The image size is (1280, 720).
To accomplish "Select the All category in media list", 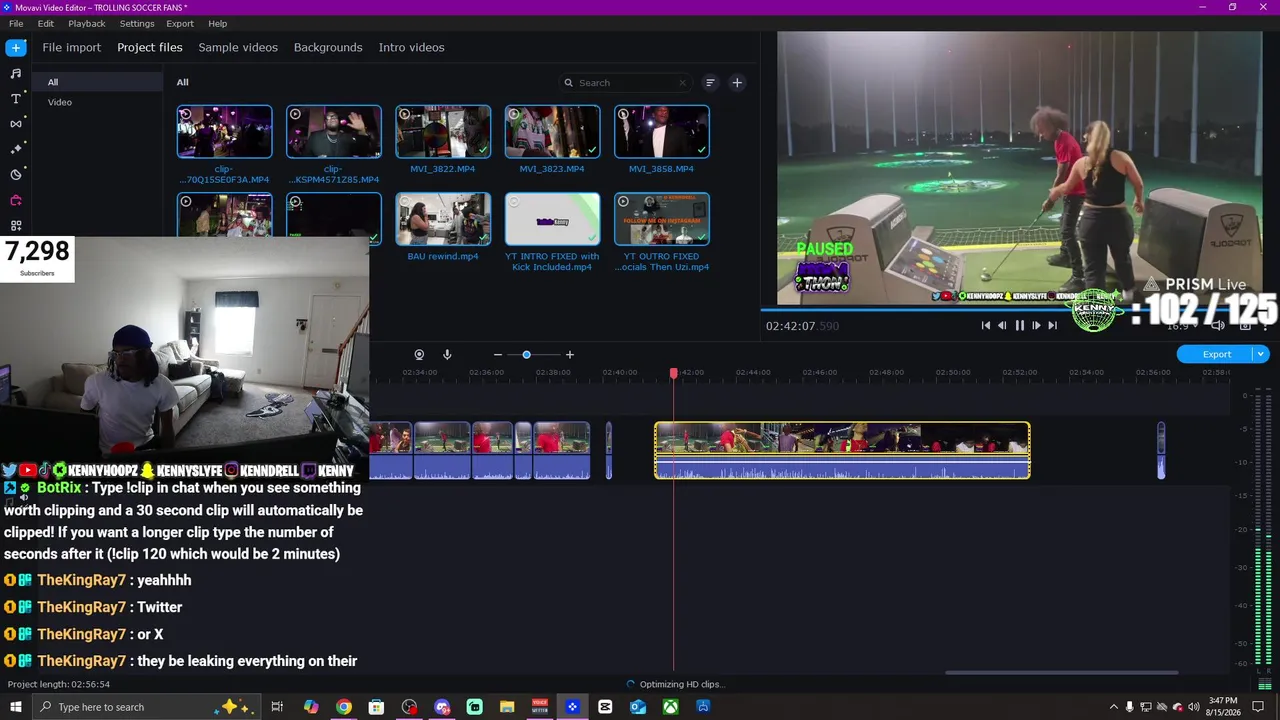I will point(96,82).
